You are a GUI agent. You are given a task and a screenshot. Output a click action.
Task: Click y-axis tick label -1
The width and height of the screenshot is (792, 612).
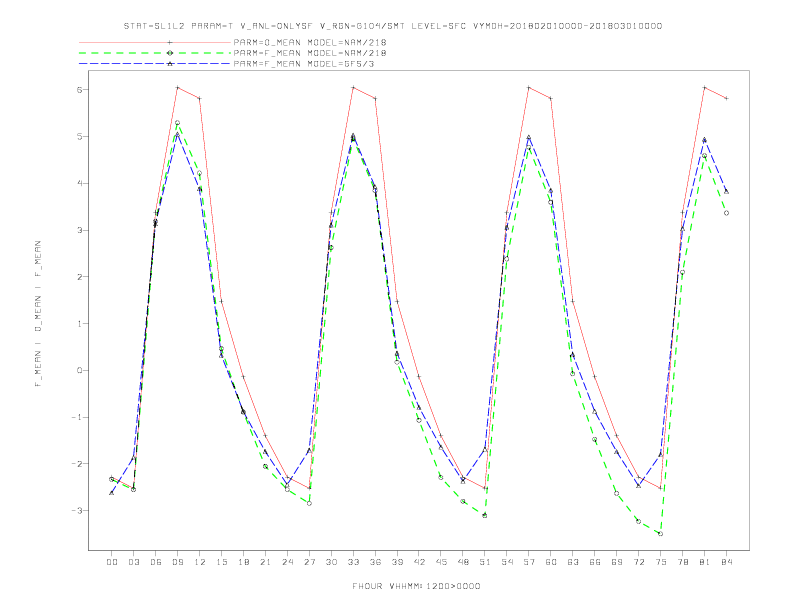click(76, 417)
